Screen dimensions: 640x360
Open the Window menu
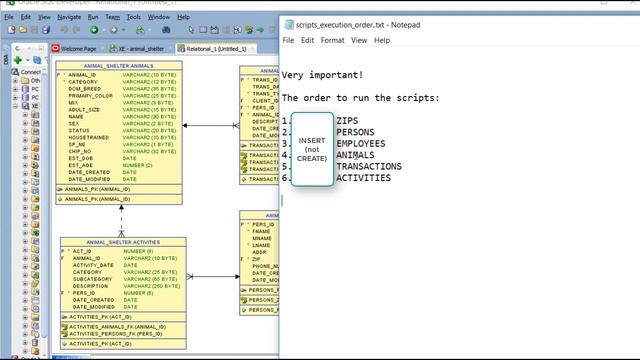click(x=158, y=17)
